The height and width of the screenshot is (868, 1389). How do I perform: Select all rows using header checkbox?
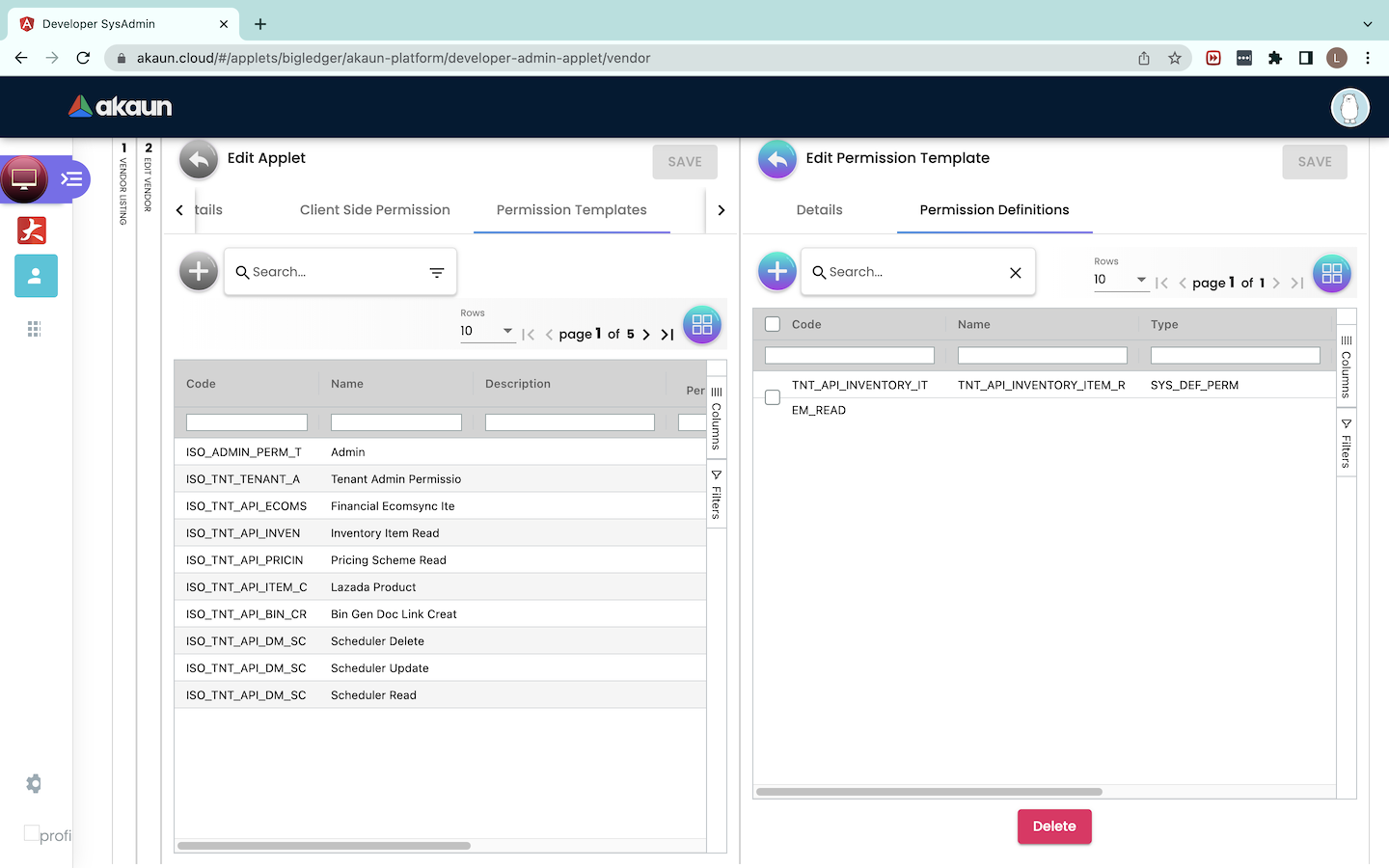pos(773,325)
